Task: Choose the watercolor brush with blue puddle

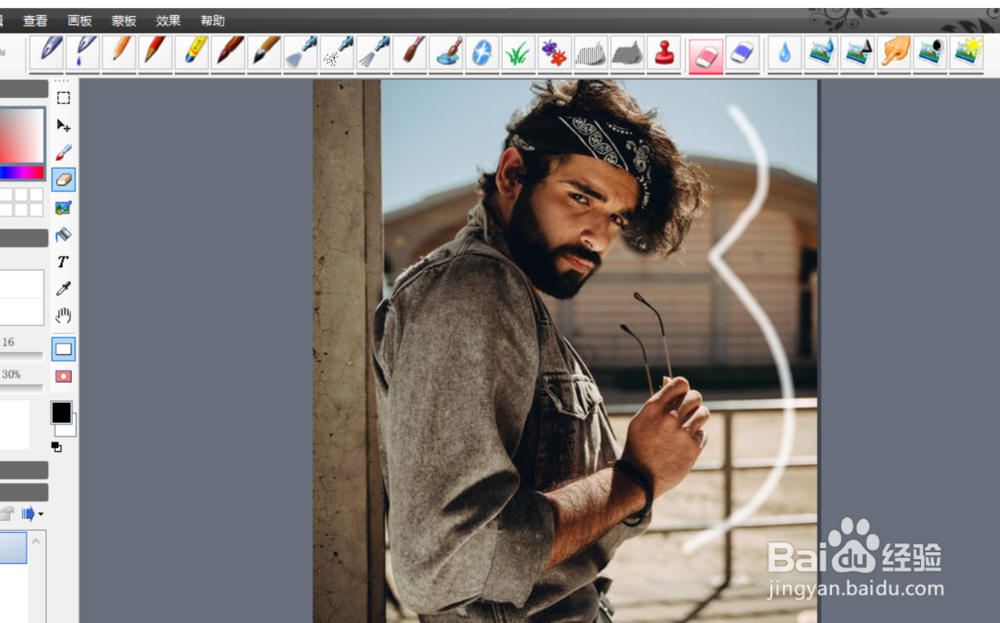Action: pos(446,54)
